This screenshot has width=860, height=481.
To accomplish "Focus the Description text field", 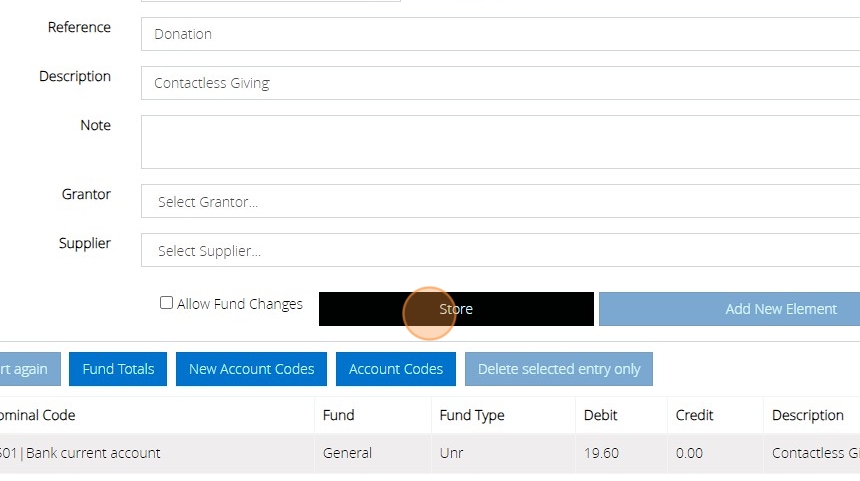I will [500, 83].
